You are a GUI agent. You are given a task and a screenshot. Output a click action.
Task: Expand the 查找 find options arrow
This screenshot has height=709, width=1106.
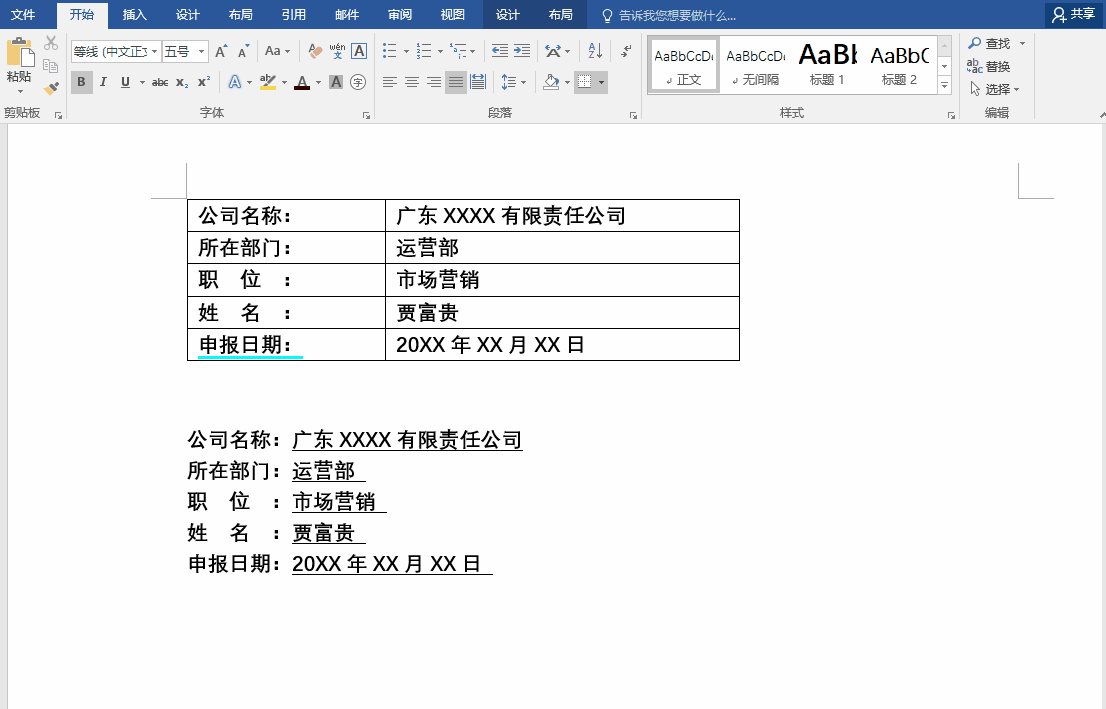(1022, 44)
